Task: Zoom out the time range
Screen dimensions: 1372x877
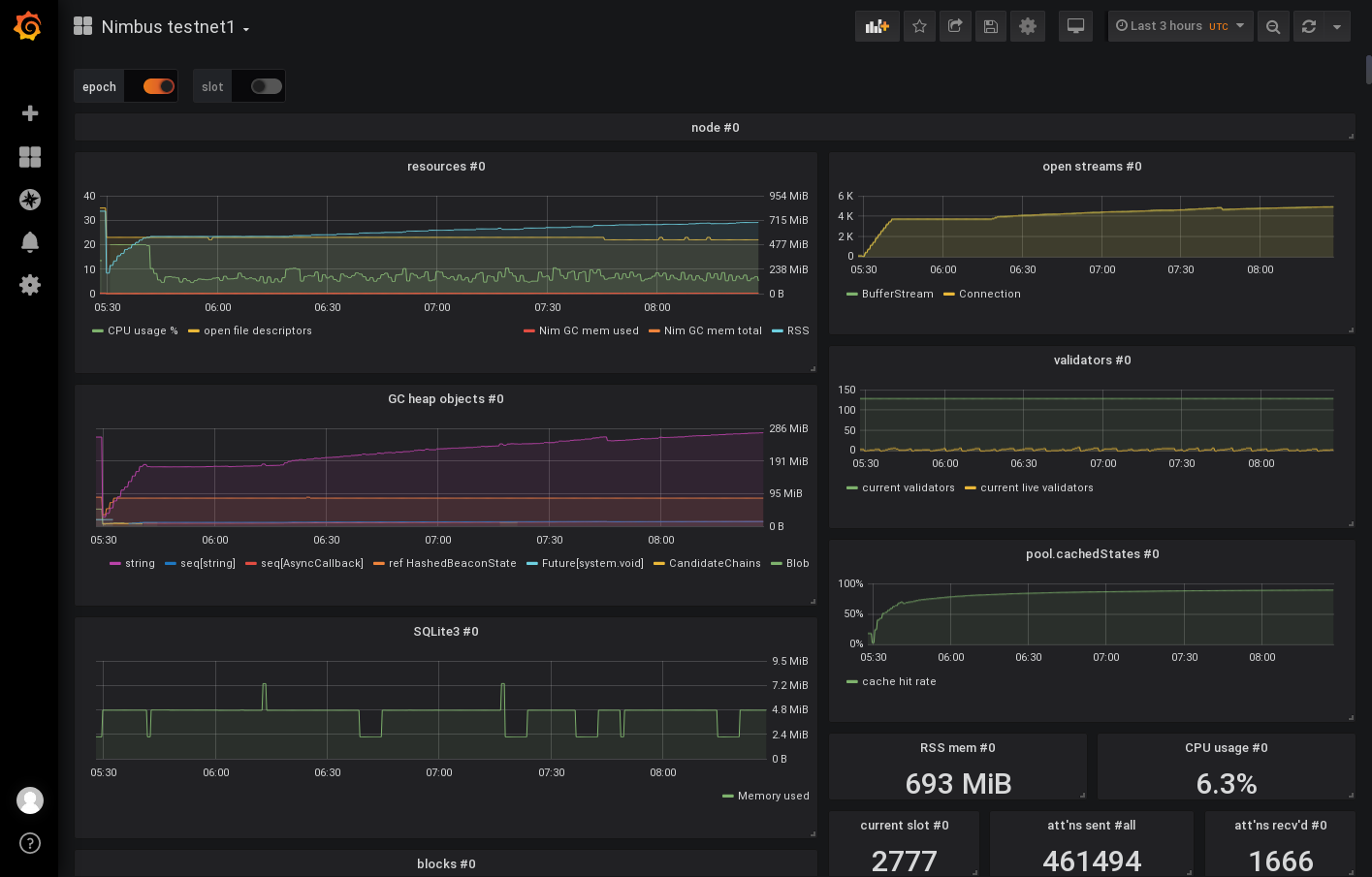Action: 1273,26
